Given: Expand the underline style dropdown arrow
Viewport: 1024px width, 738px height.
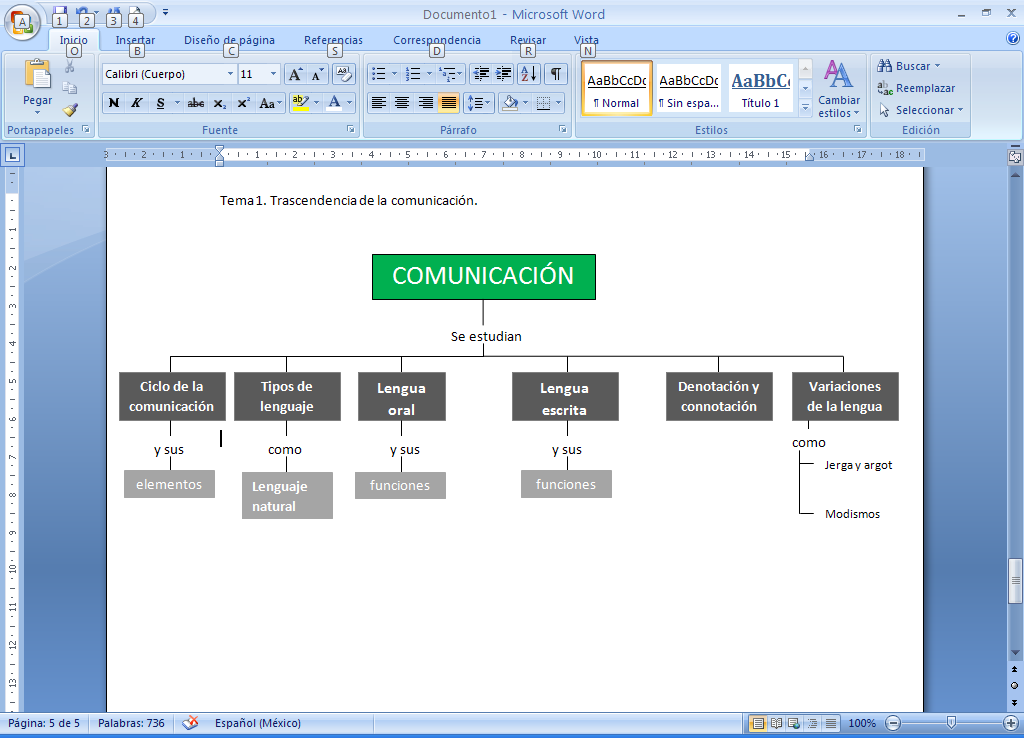Looking at the screenshot, I should 177,103.
